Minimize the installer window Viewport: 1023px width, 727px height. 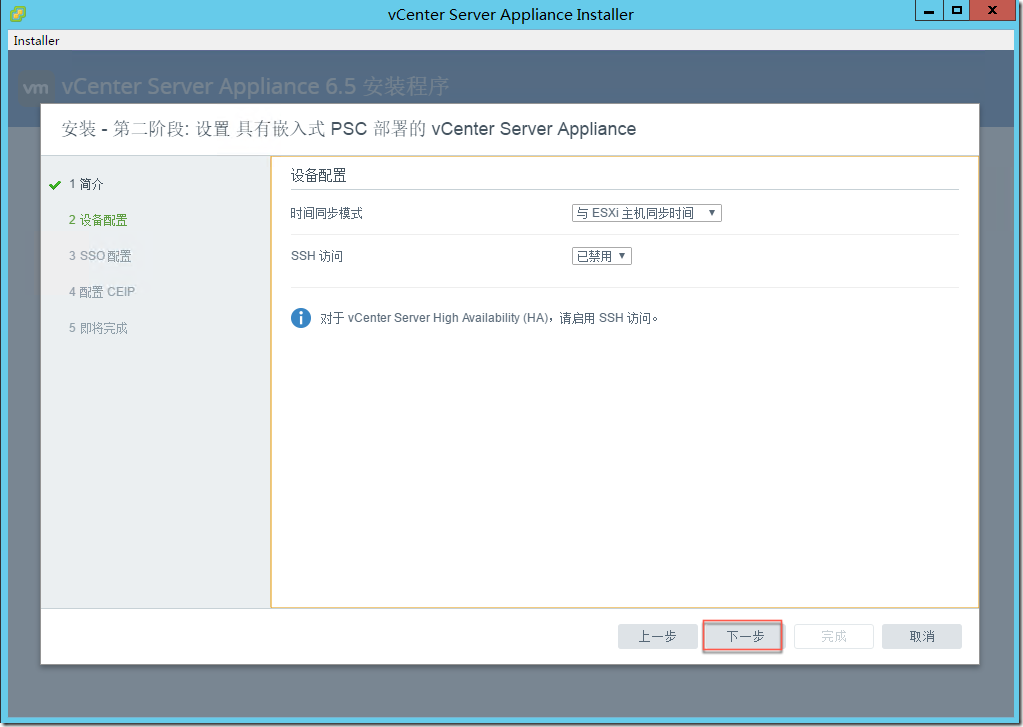929,11
